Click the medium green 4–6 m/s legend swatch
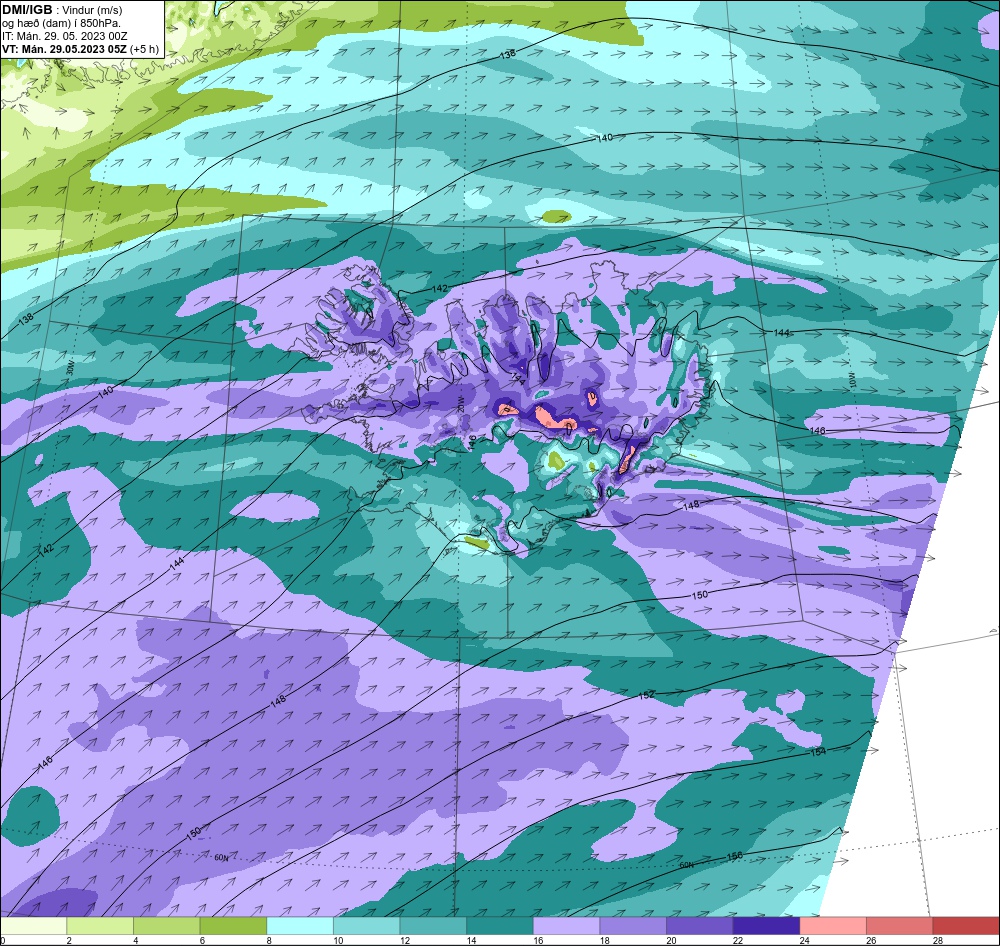1000x946 pixels. (x=166, y=926)
